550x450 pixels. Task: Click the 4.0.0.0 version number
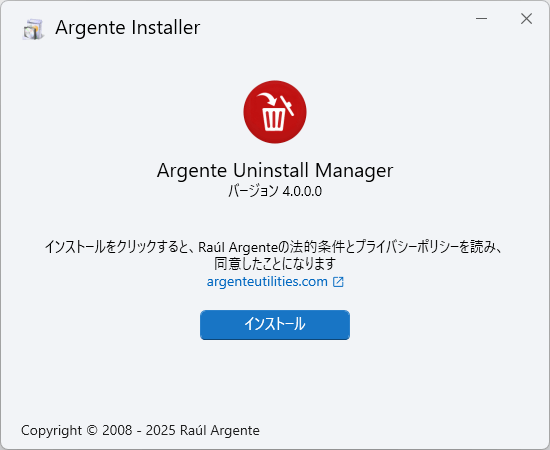coord(302,192)
